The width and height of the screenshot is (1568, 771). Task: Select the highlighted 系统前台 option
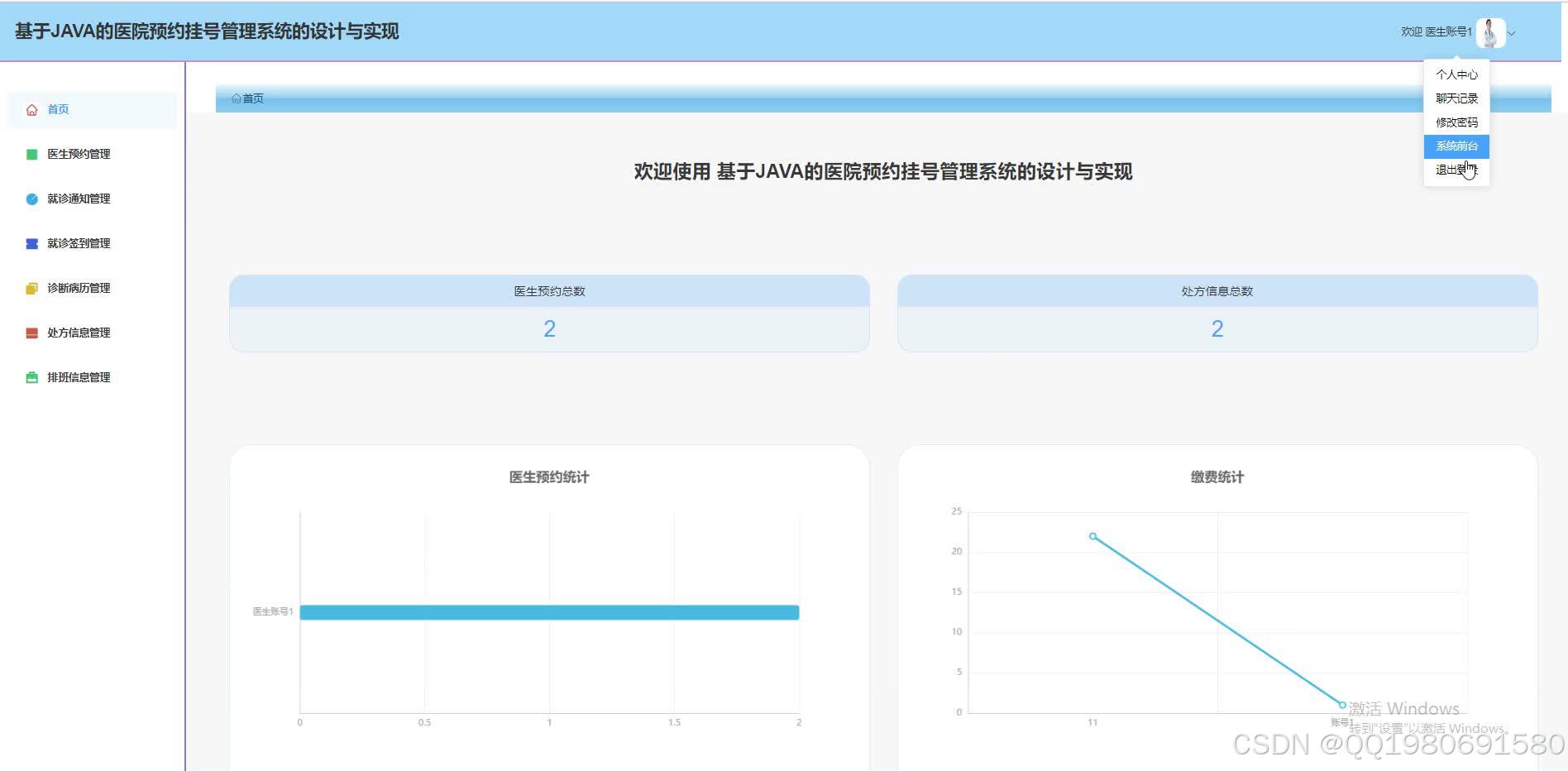click(1456, 146)
